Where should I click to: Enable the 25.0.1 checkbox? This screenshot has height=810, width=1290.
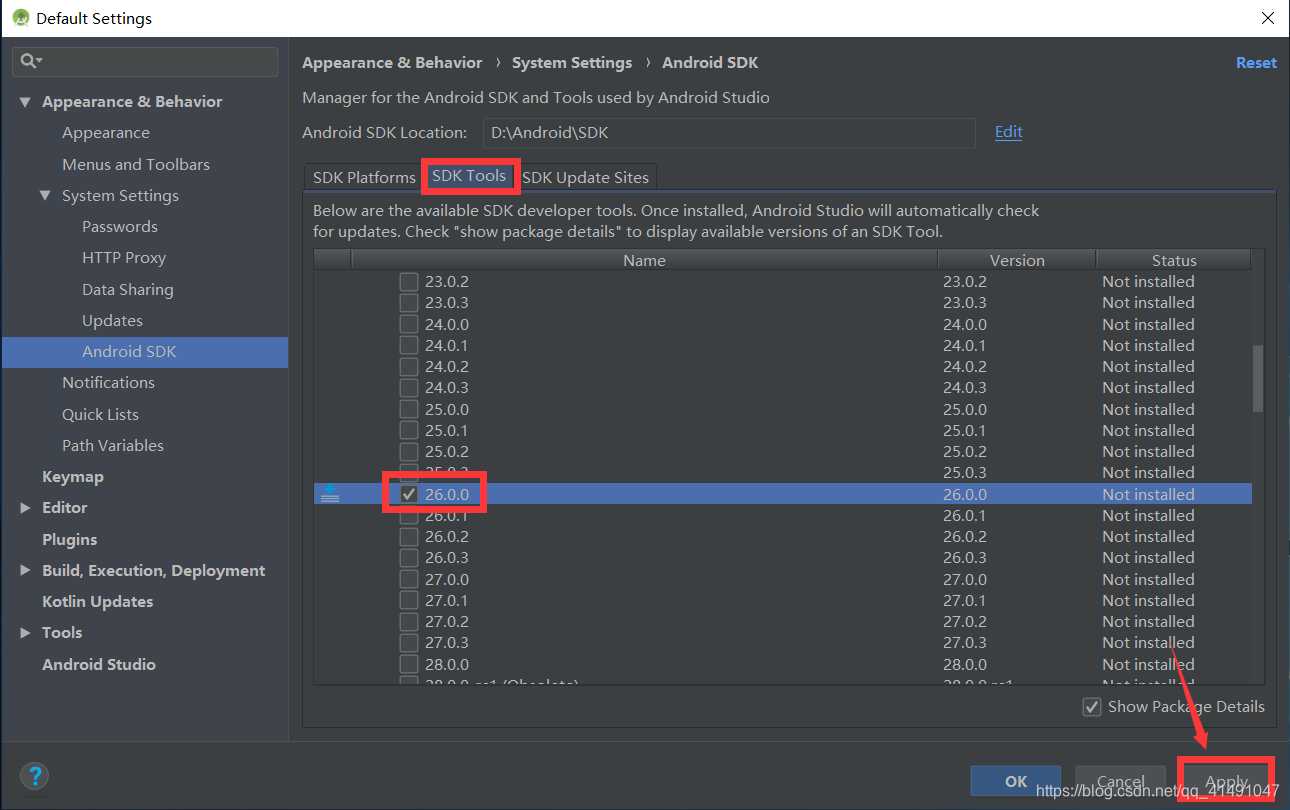coord(409,430)
